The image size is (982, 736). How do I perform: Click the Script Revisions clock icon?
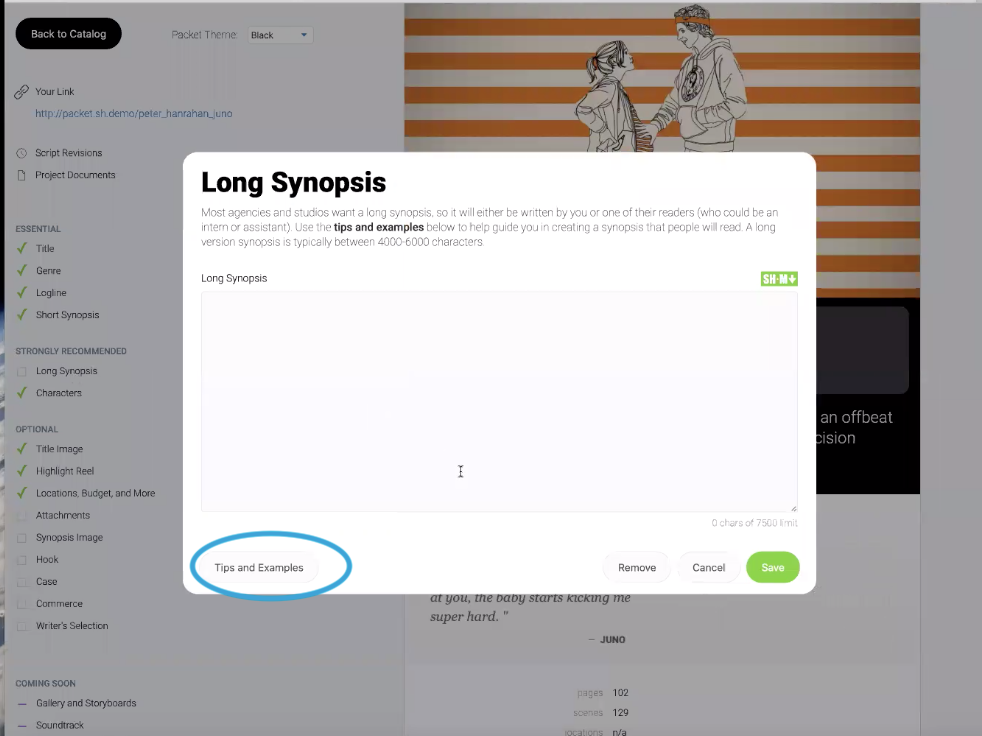click(21, 153)
